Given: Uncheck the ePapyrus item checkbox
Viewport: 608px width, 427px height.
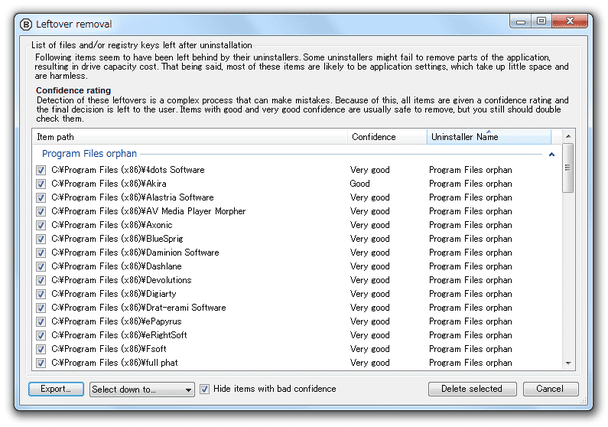Looking at the screenshot, I should 41,322.
